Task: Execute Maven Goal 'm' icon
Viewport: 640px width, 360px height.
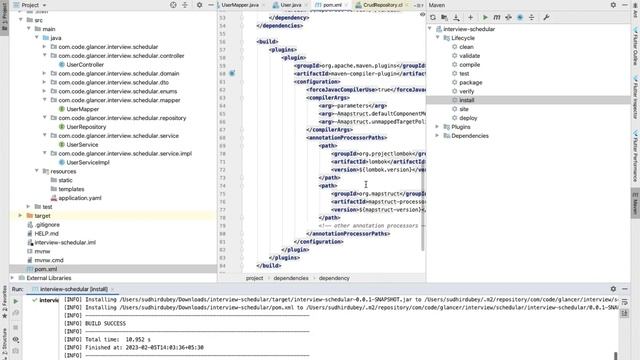Action: 497,18
